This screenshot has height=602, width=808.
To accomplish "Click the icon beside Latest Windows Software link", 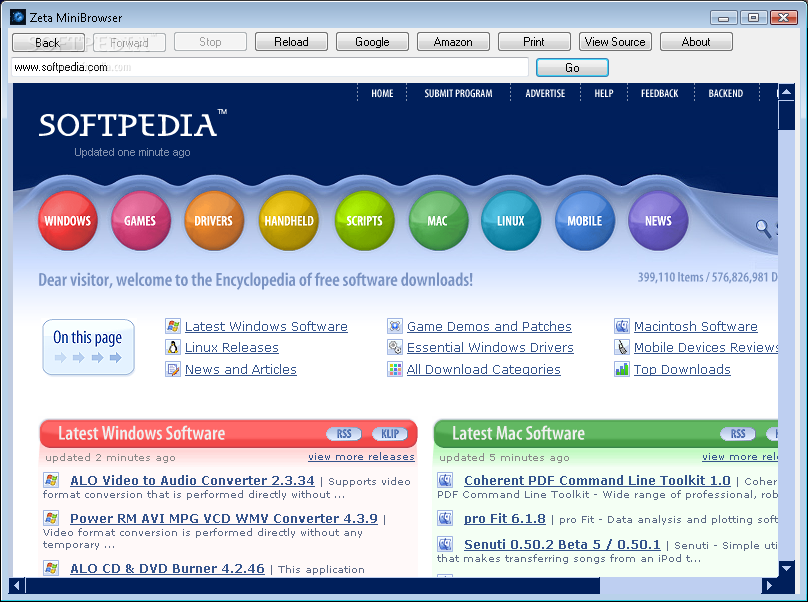I will (x=173, y=326).
